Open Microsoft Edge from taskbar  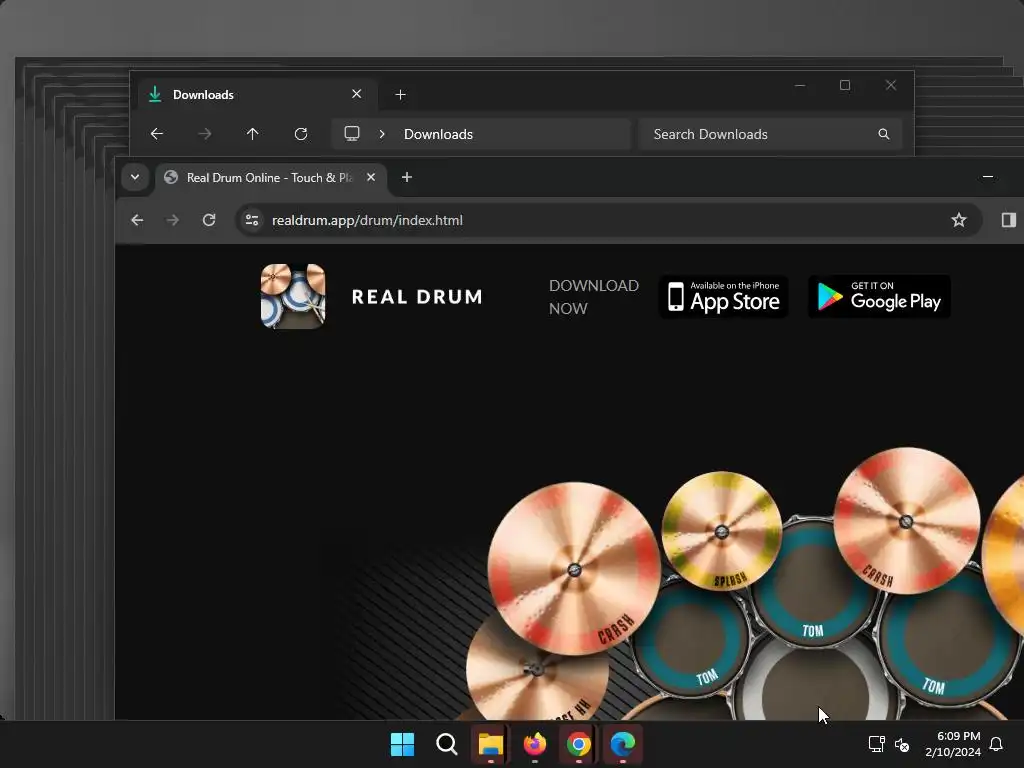click(x=622, y=744)
